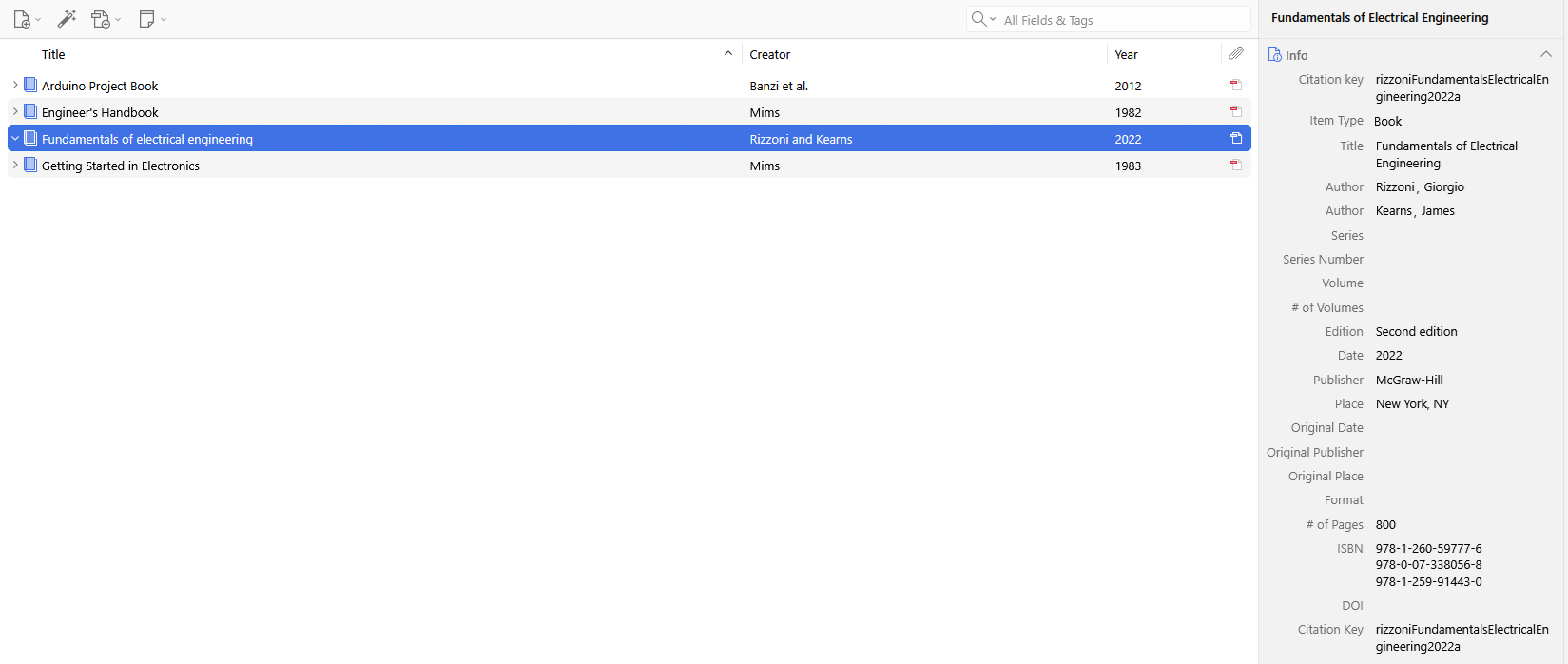1568x664 pixels.
Task: Click the empty Series field
Action: [x=1462, y=236]
